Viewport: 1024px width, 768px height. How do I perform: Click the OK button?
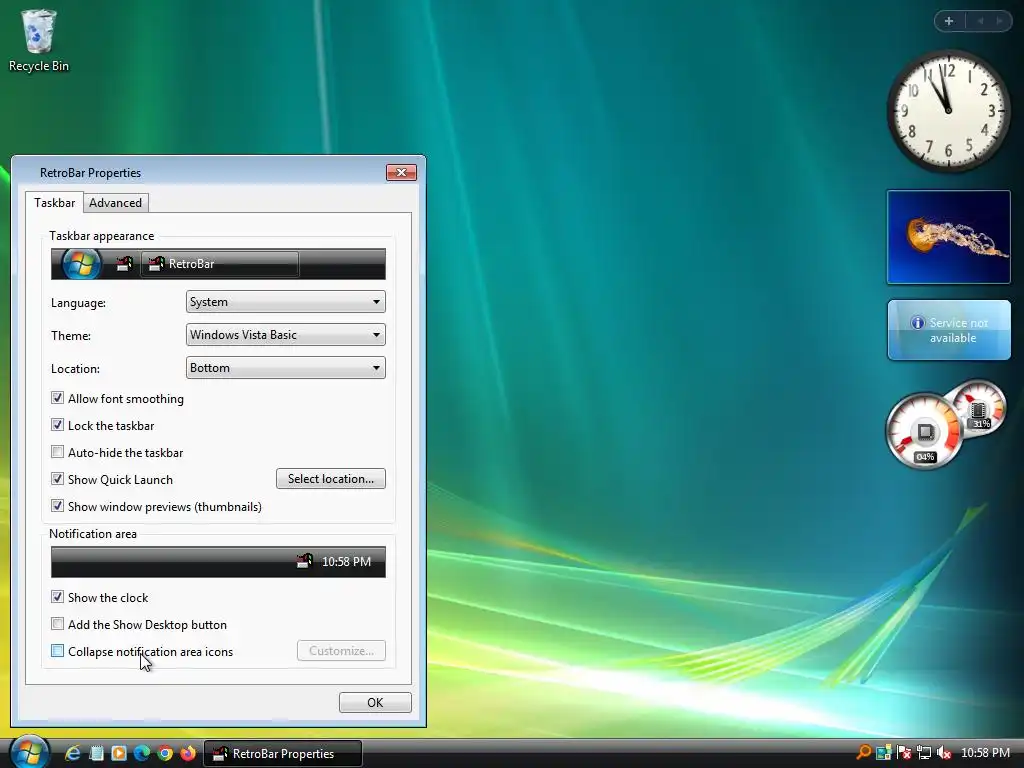point(375,703)
